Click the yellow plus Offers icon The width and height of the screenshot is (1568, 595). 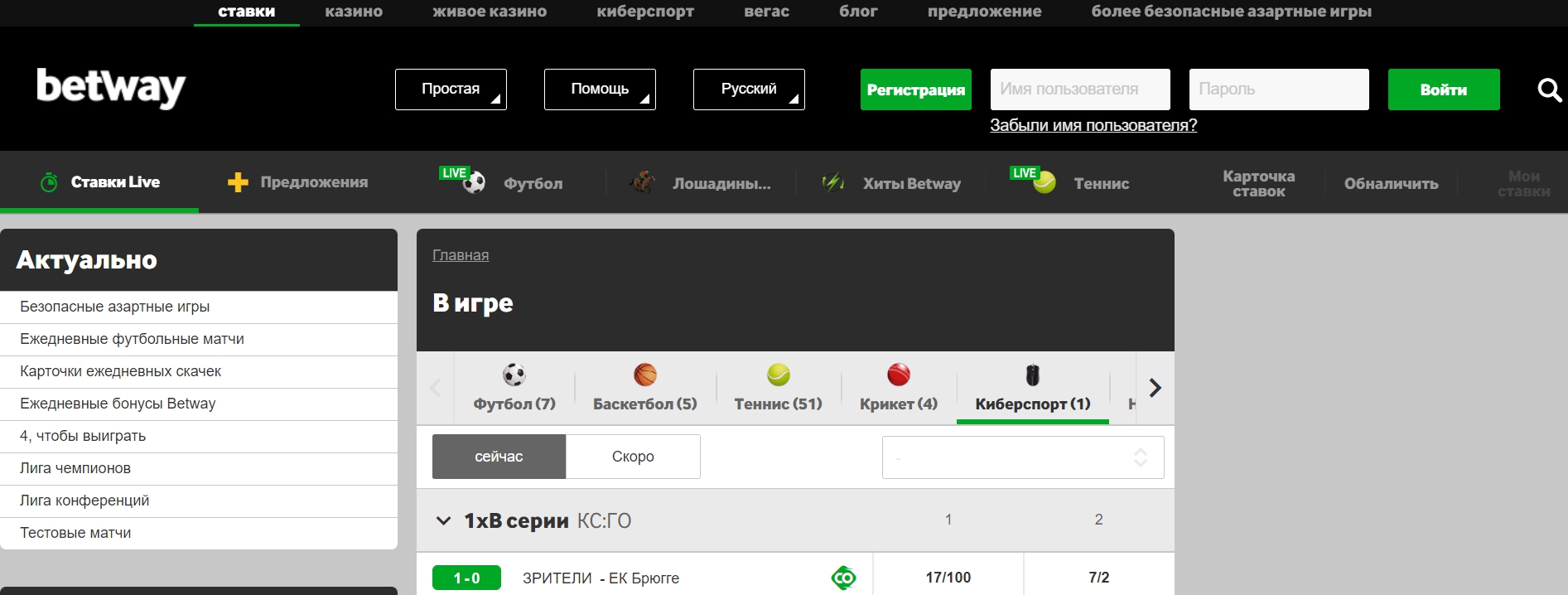pyautogui.click(x=238, y=182)
